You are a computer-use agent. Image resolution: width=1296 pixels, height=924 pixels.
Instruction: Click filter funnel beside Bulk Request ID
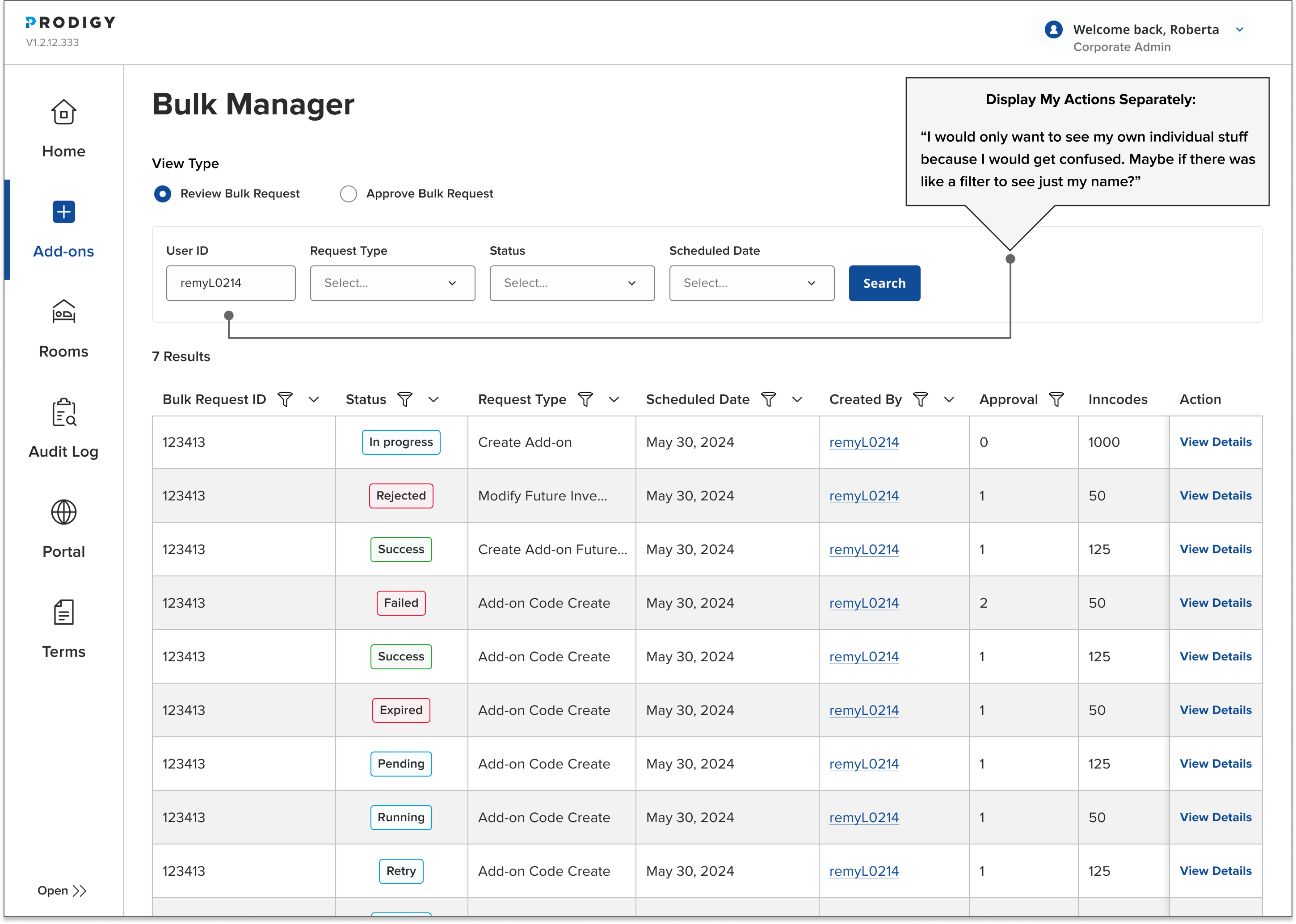[285, 399]
